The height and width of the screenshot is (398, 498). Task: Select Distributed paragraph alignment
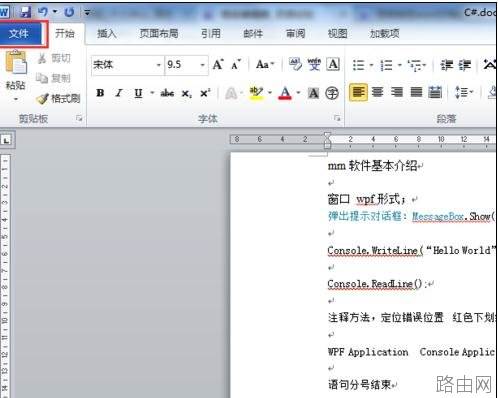435,92
